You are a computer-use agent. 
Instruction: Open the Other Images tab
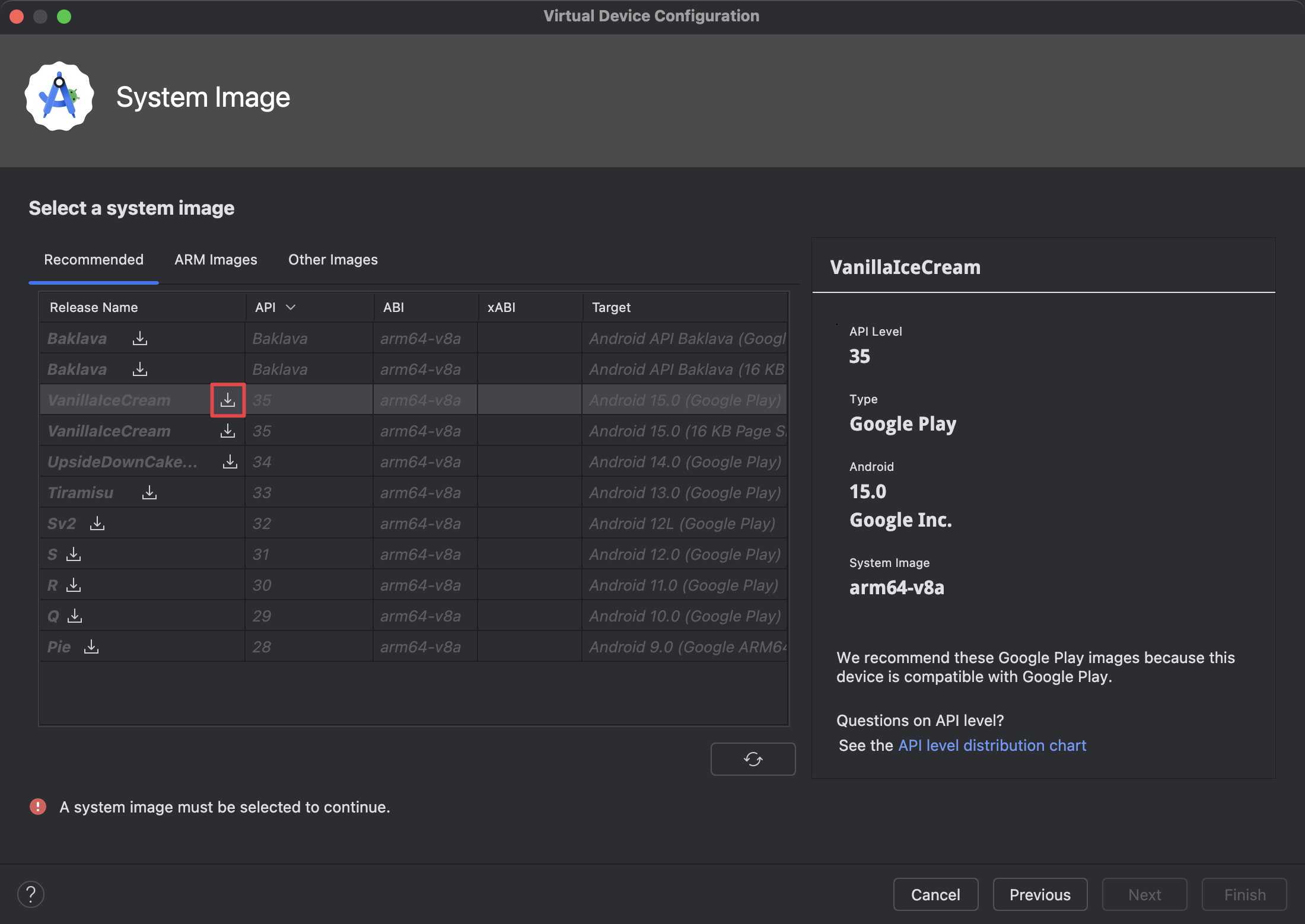point(333,259)
